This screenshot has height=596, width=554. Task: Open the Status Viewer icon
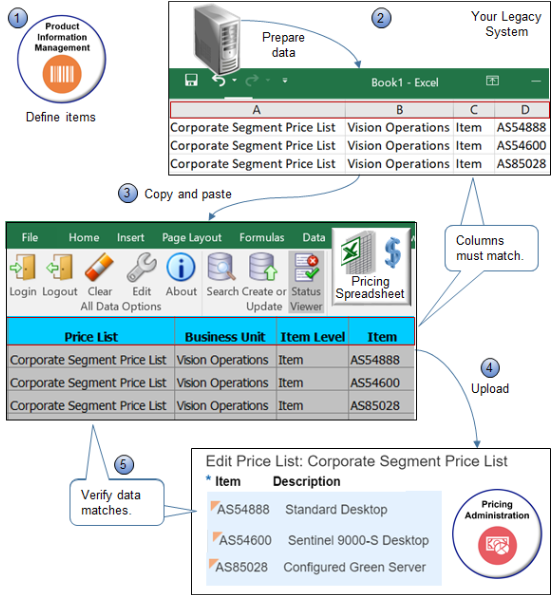click(x=306, y=267)
